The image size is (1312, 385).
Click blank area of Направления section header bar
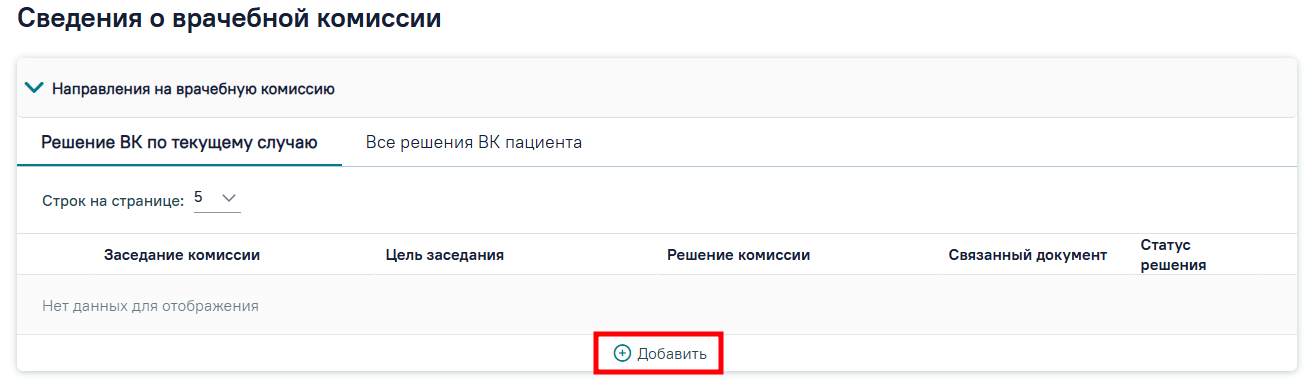(x=815, y=89)
